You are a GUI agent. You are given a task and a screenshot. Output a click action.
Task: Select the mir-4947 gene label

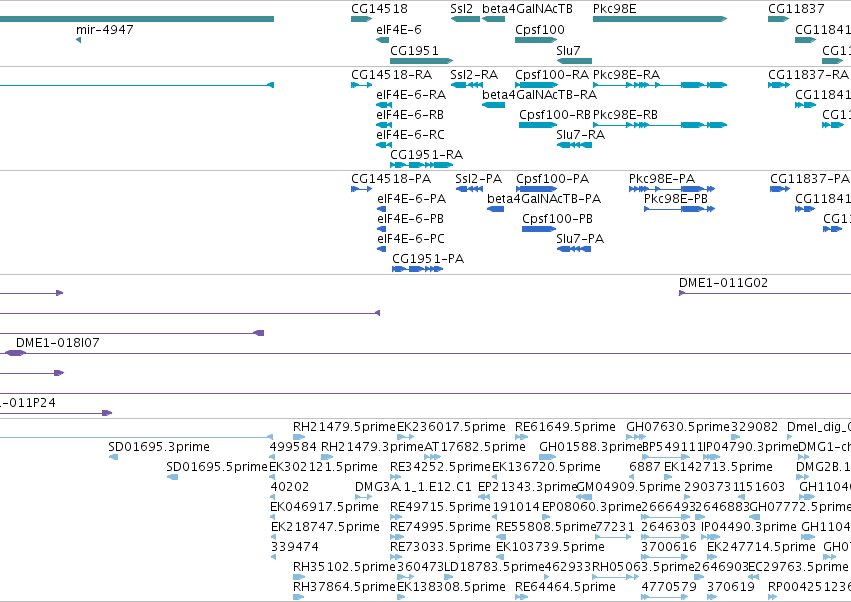tap(105, 30)
